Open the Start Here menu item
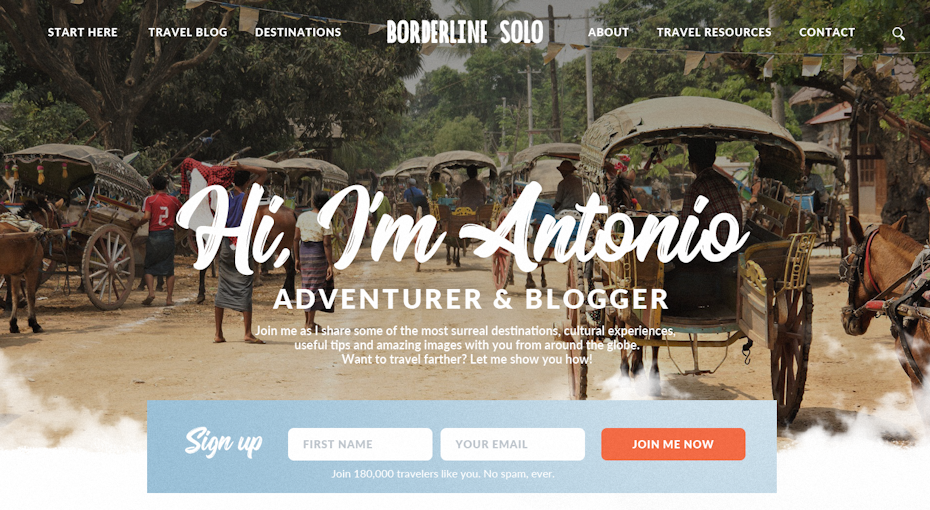930x510 pixels. [x=82, y=32]
